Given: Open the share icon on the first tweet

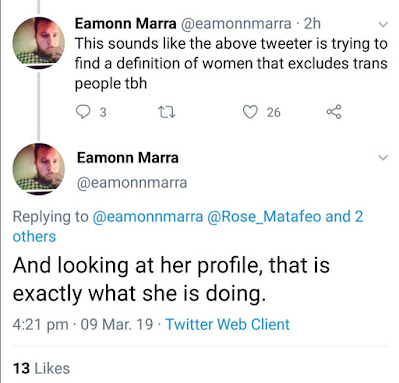Looking at the screenshot, I should [x=334, y=112].
